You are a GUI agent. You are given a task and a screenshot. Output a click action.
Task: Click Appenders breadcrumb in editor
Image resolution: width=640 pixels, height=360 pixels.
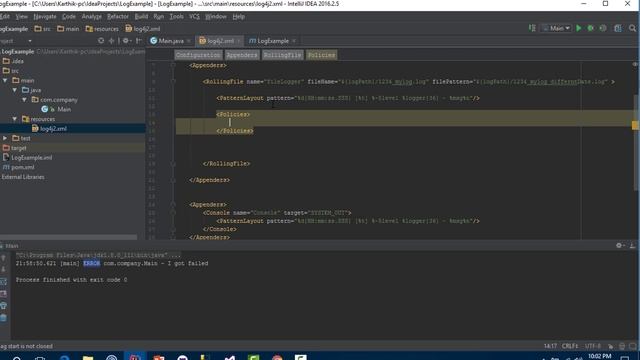[242, 55]
